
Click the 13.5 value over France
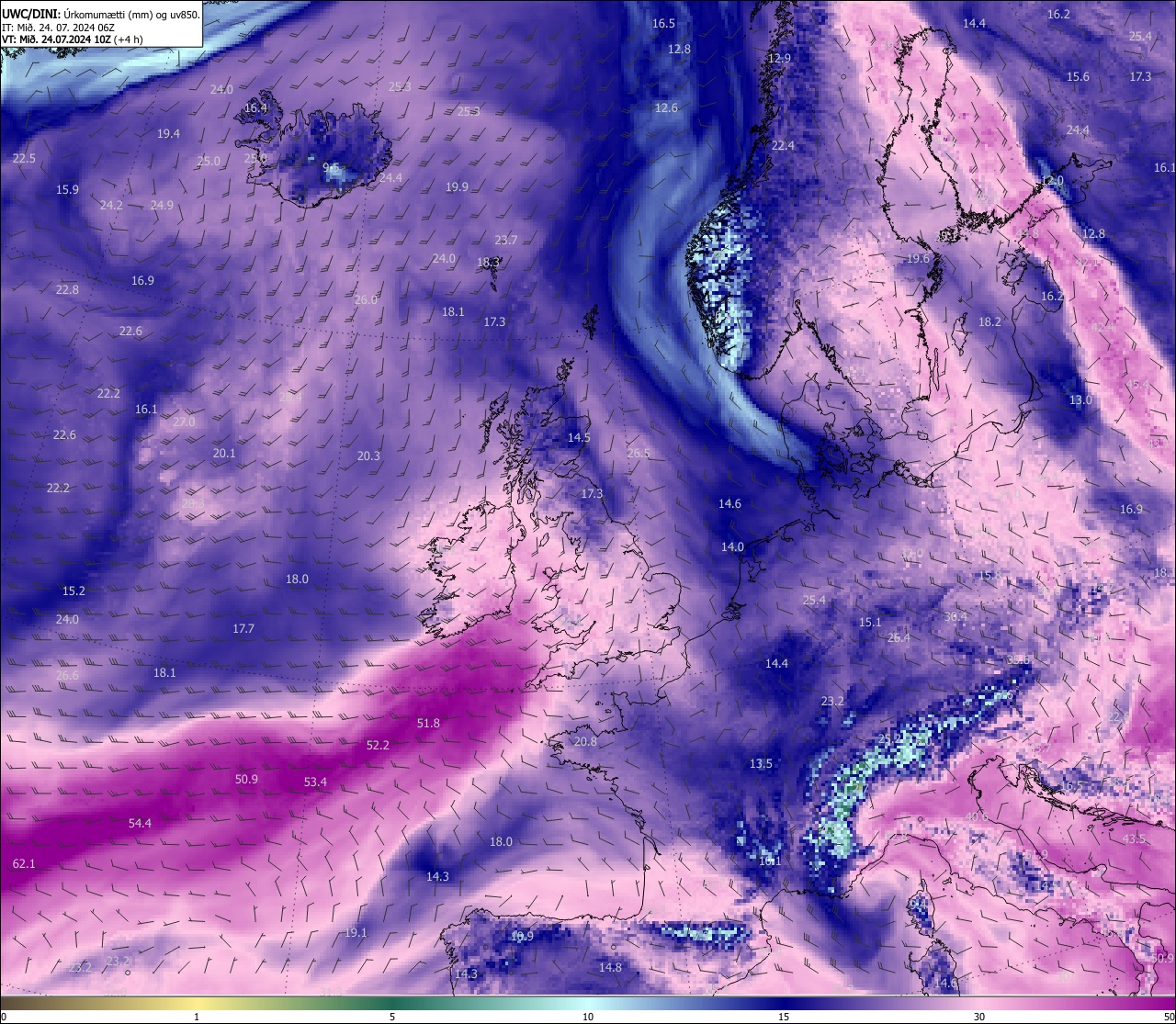761,764
